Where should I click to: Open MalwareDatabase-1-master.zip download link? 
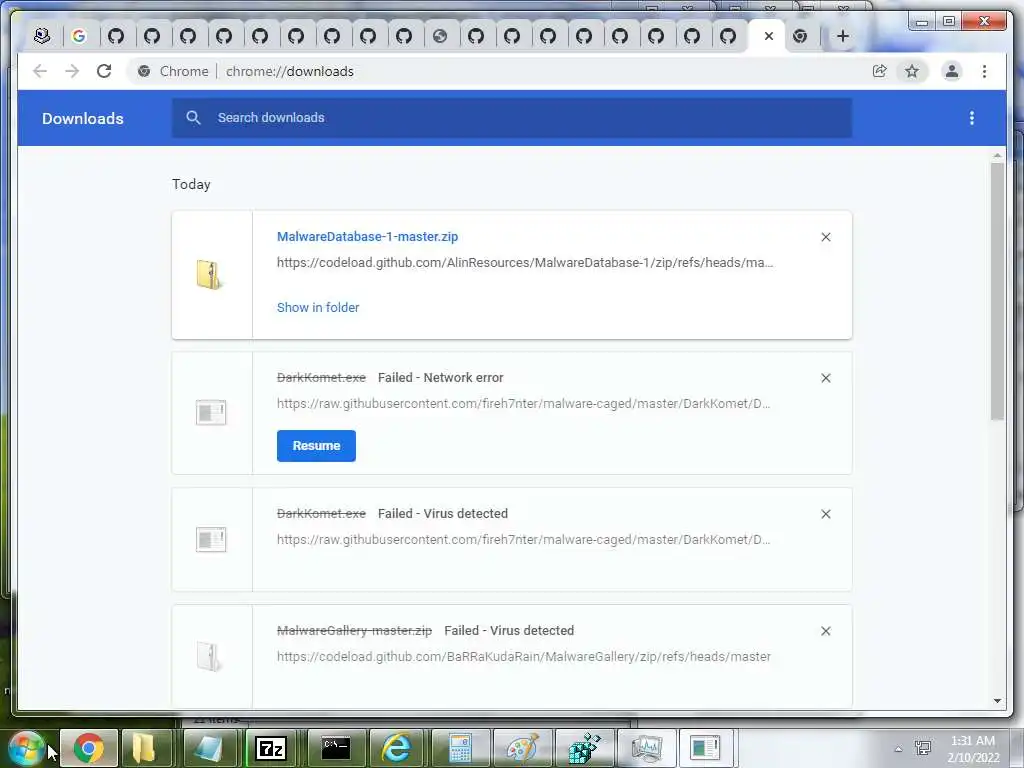click(367, 236)
